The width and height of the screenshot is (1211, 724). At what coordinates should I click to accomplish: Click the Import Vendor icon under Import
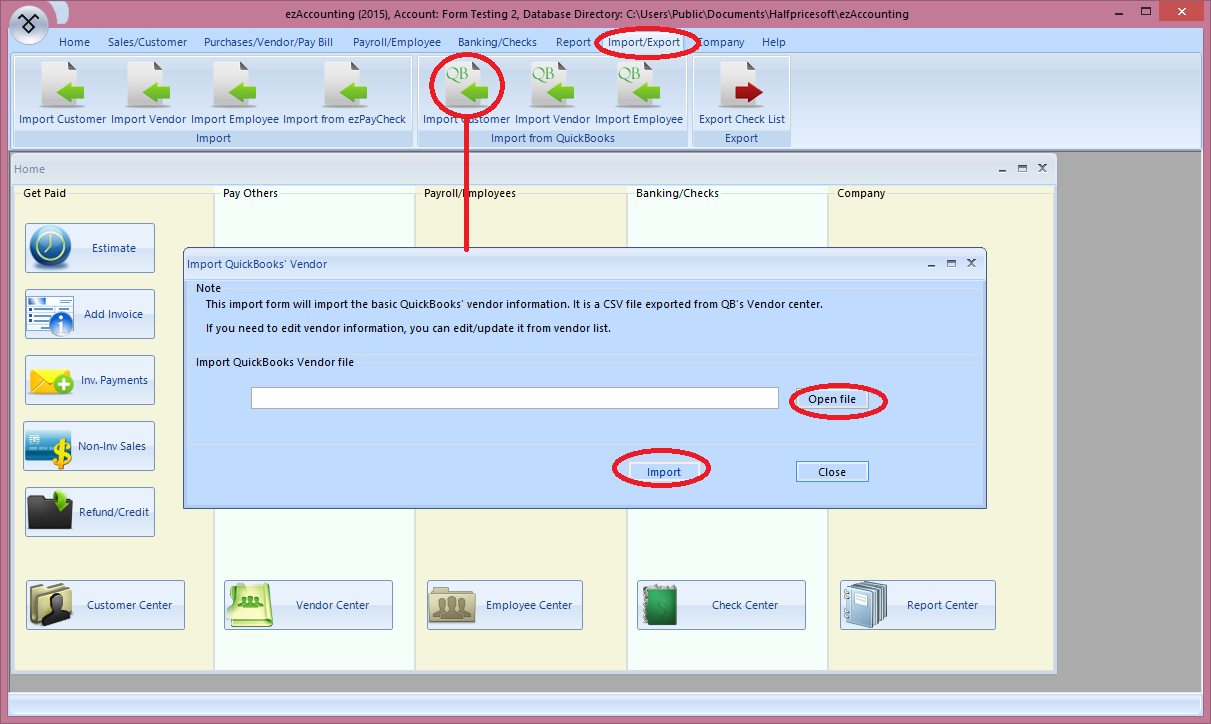[x=148, y=92]
